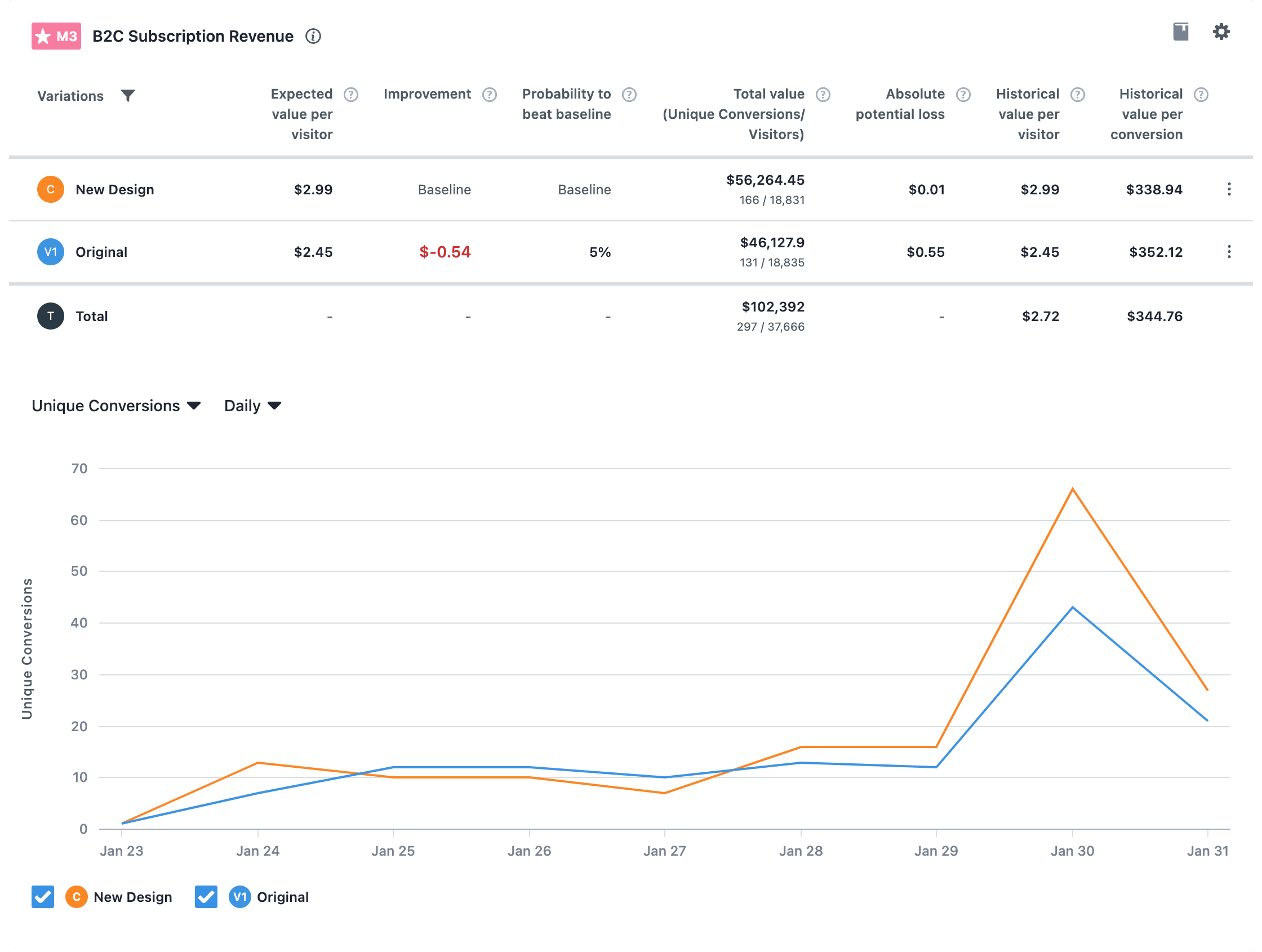Click help icon for Historical value per conversion
The width and height of the screenshot is (1262, 952).
coord(1201,94)
